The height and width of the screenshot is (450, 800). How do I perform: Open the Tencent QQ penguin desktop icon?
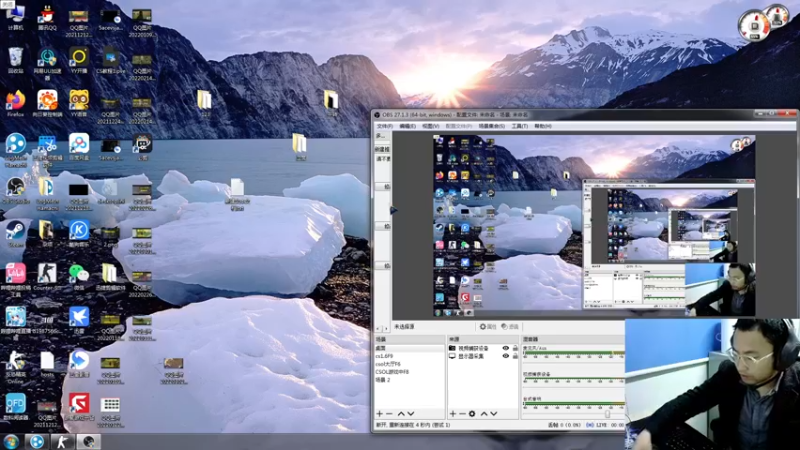[47, 16]
